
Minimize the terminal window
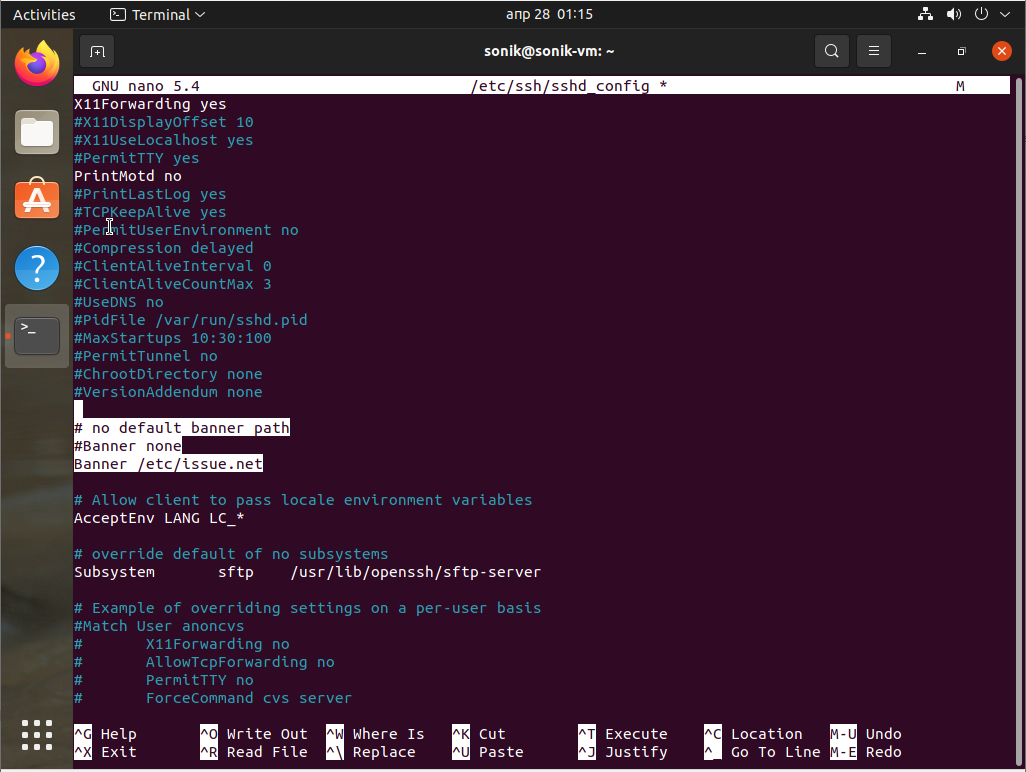(x=922, y=51)
